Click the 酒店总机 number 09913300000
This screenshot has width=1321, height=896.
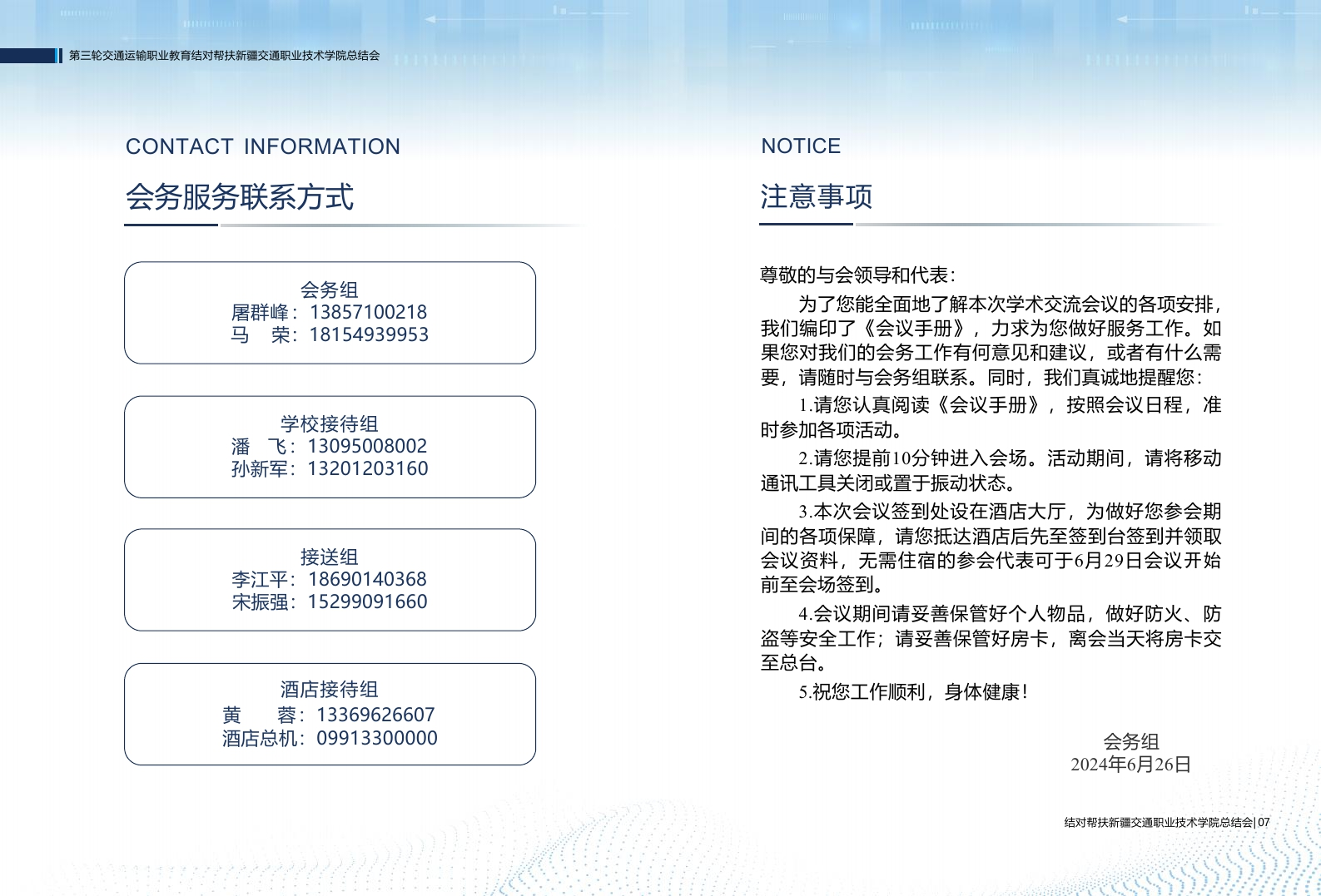click(377, 738)
